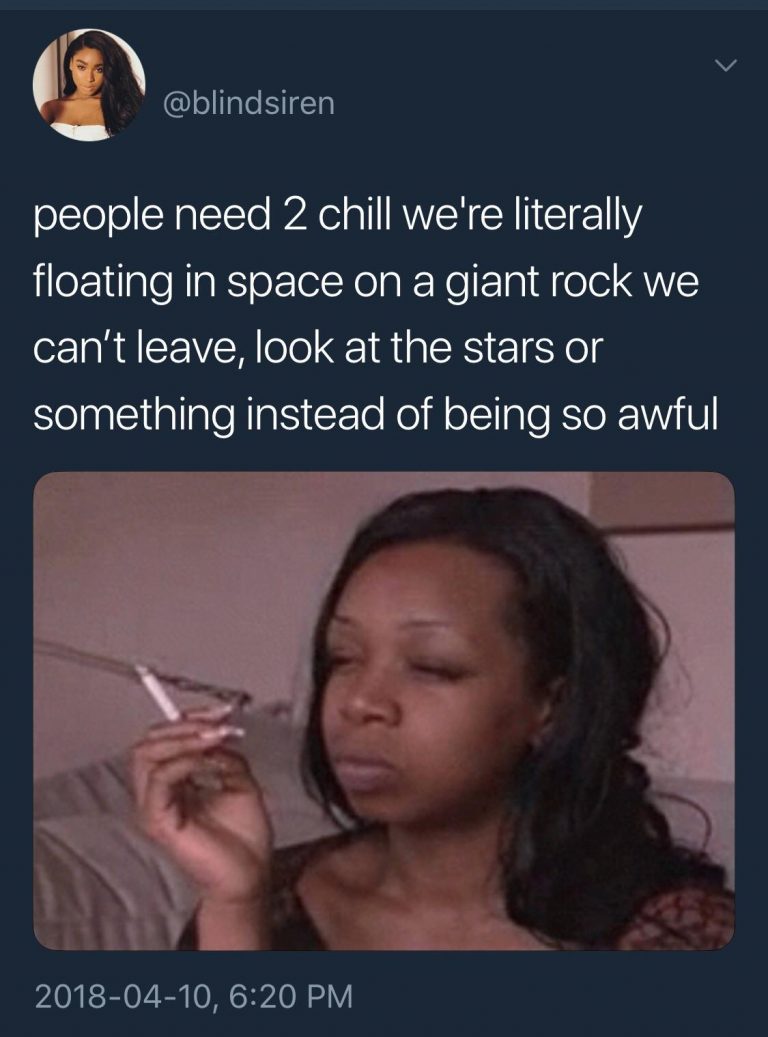Image resolution: width=768 pixels, height=1037 pixels.
Task: Expand the tweet options chevron
Action: click(726, 65)
